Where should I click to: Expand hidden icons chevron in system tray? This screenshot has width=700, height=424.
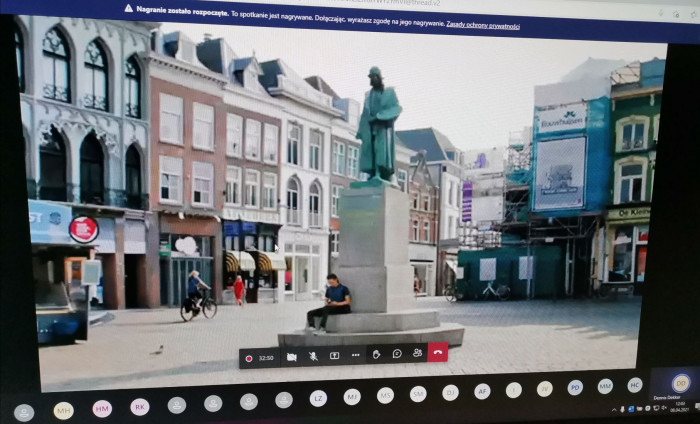click(x=615, y=409)
